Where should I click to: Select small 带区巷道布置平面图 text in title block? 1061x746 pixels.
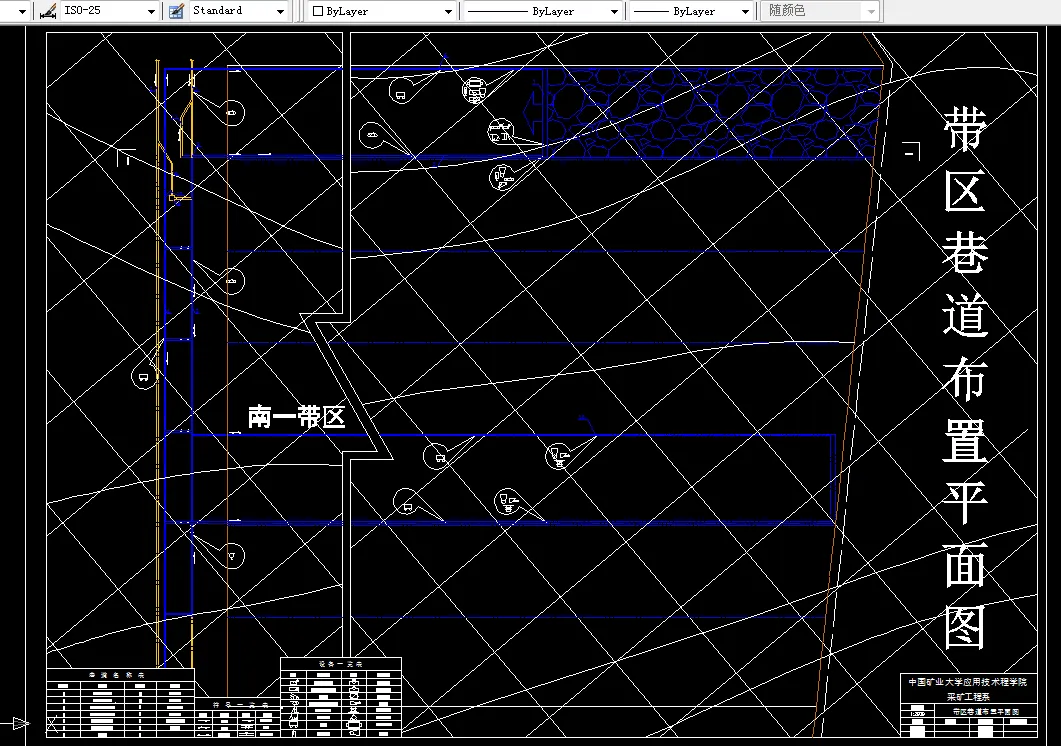coord(985,712)
